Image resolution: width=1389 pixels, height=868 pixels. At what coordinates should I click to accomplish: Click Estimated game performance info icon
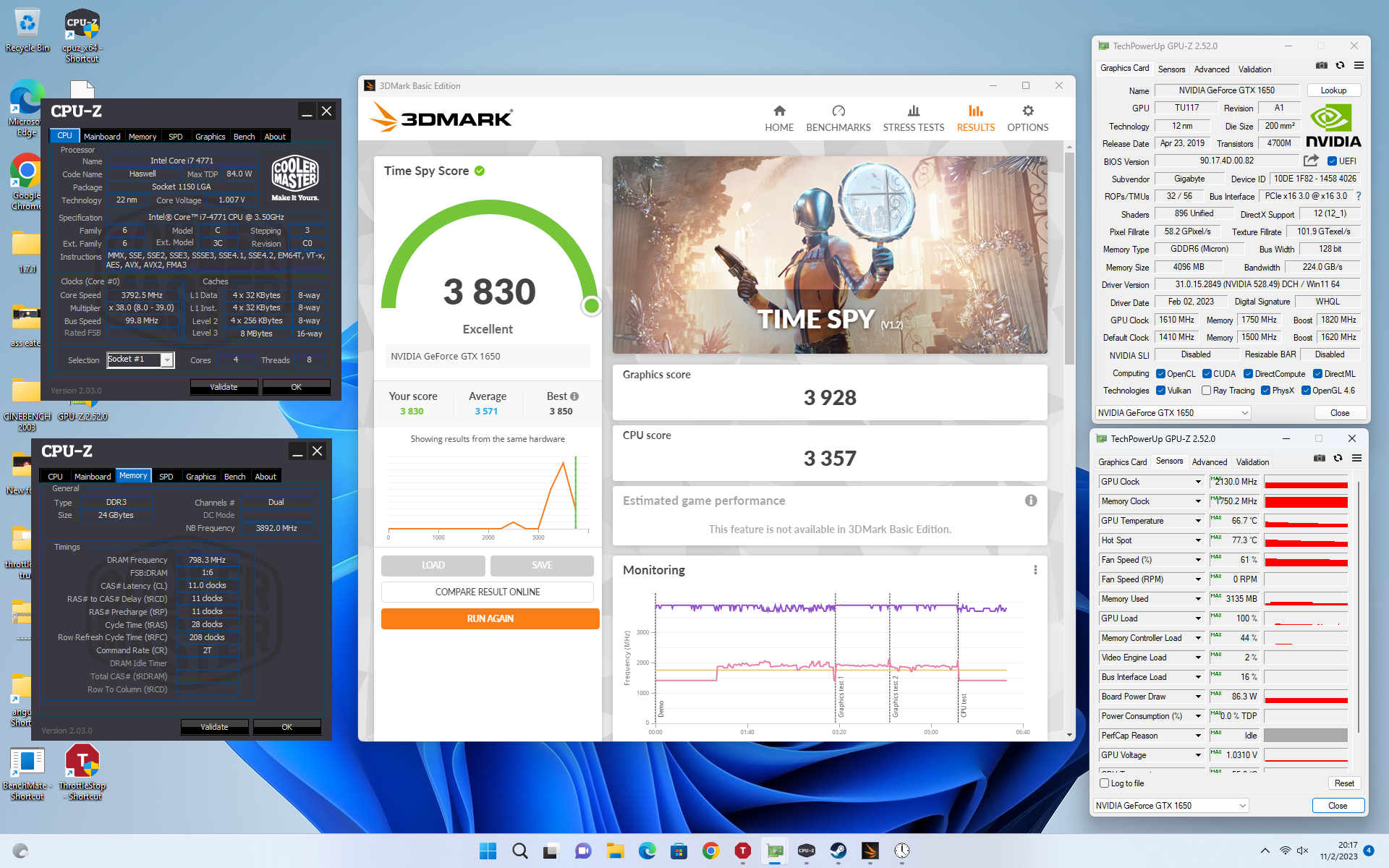click(x=1031, y=501)
